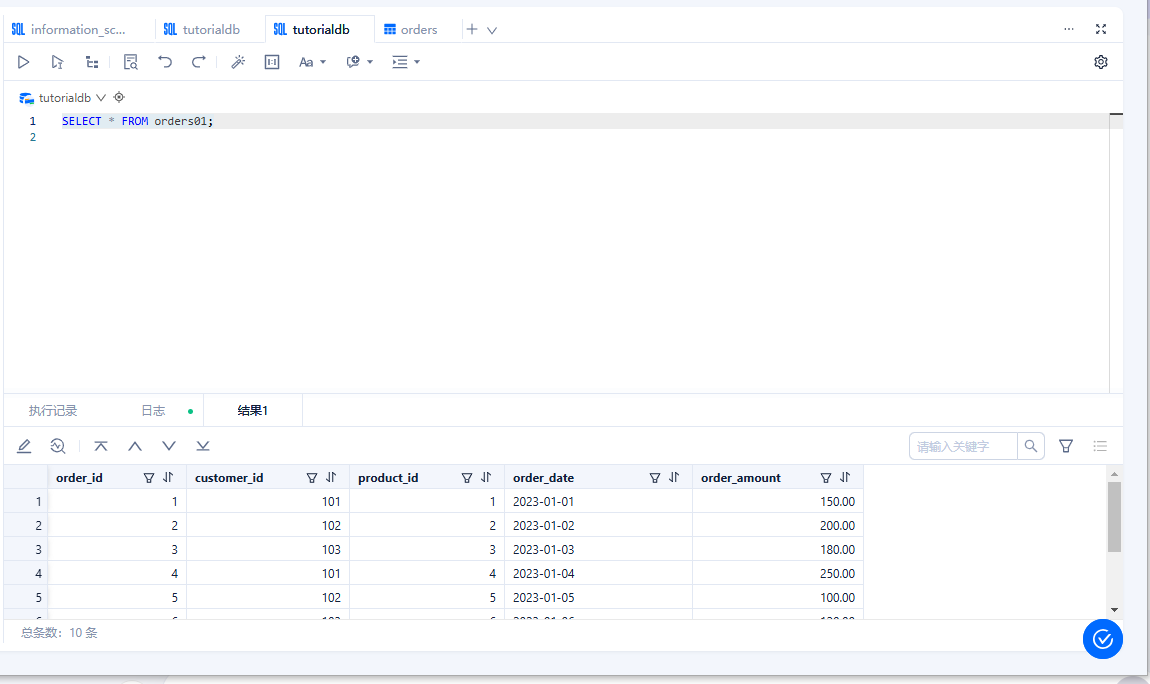Click the order_date cell 2023-01-01

point(598,502)
